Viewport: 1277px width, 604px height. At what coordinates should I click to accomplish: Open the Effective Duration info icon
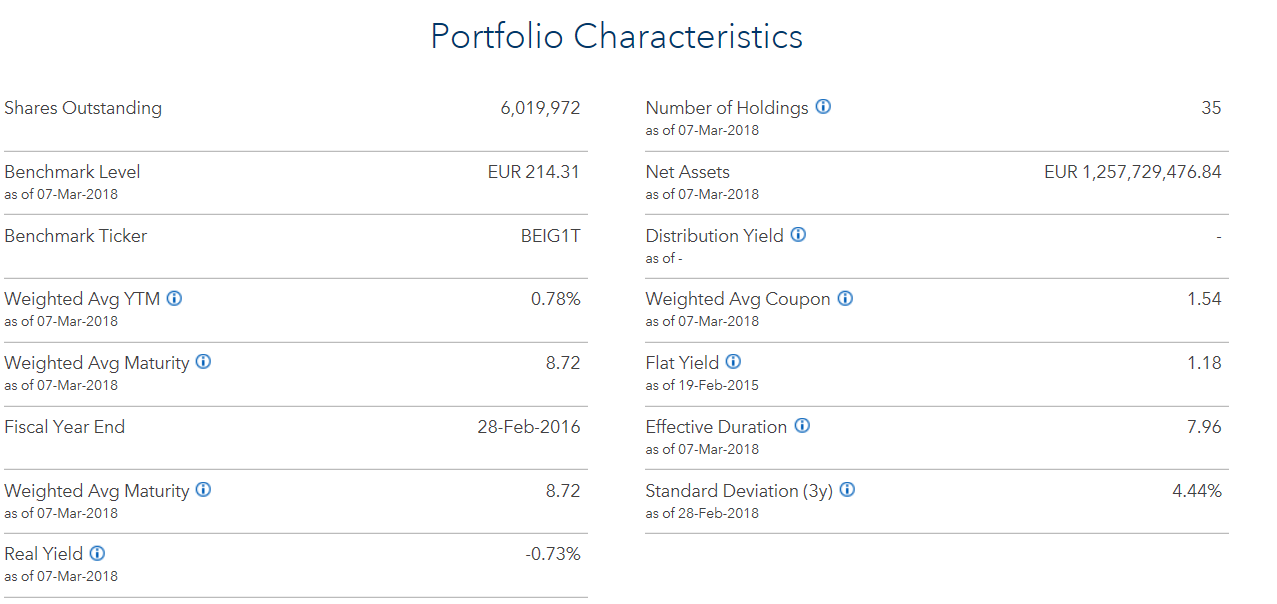coord(802,426)
